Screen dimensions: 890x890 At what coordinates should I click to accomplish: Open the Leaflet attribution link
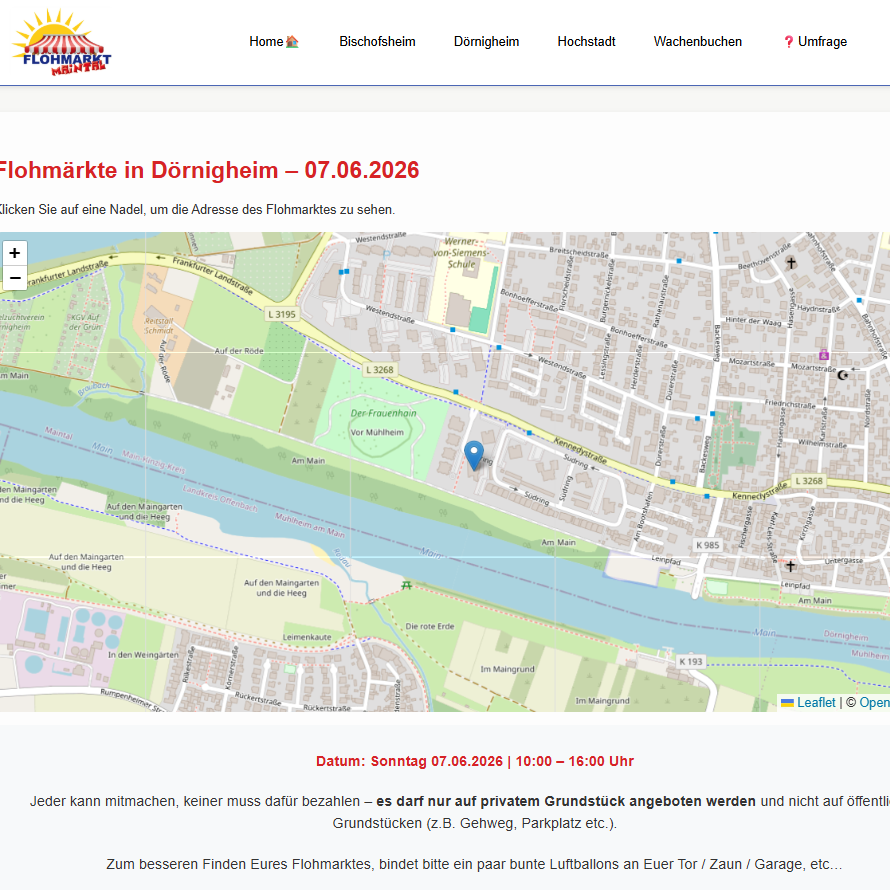coord(815,703)
